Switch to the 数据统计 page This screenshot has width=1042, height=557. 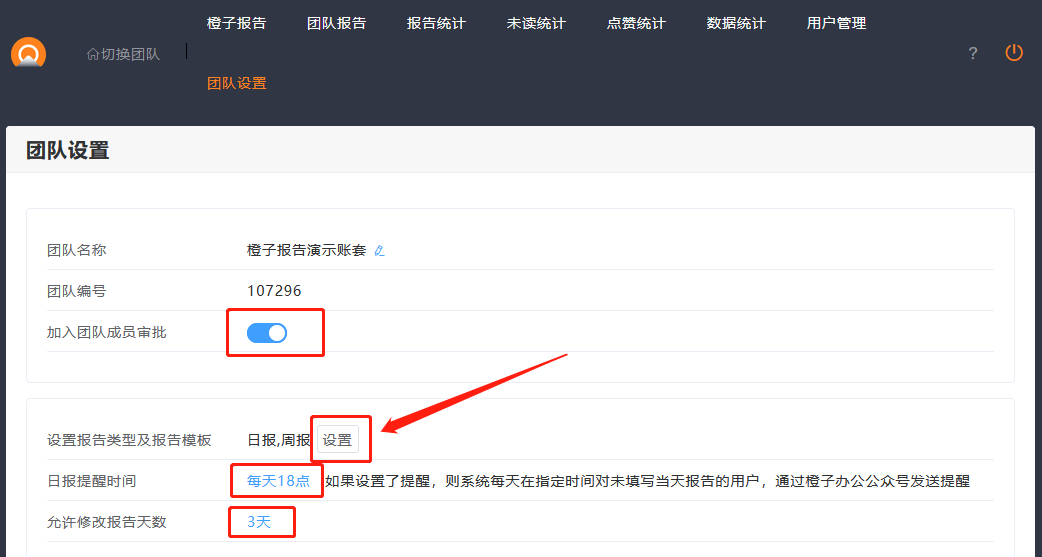(x=736, y=23)
